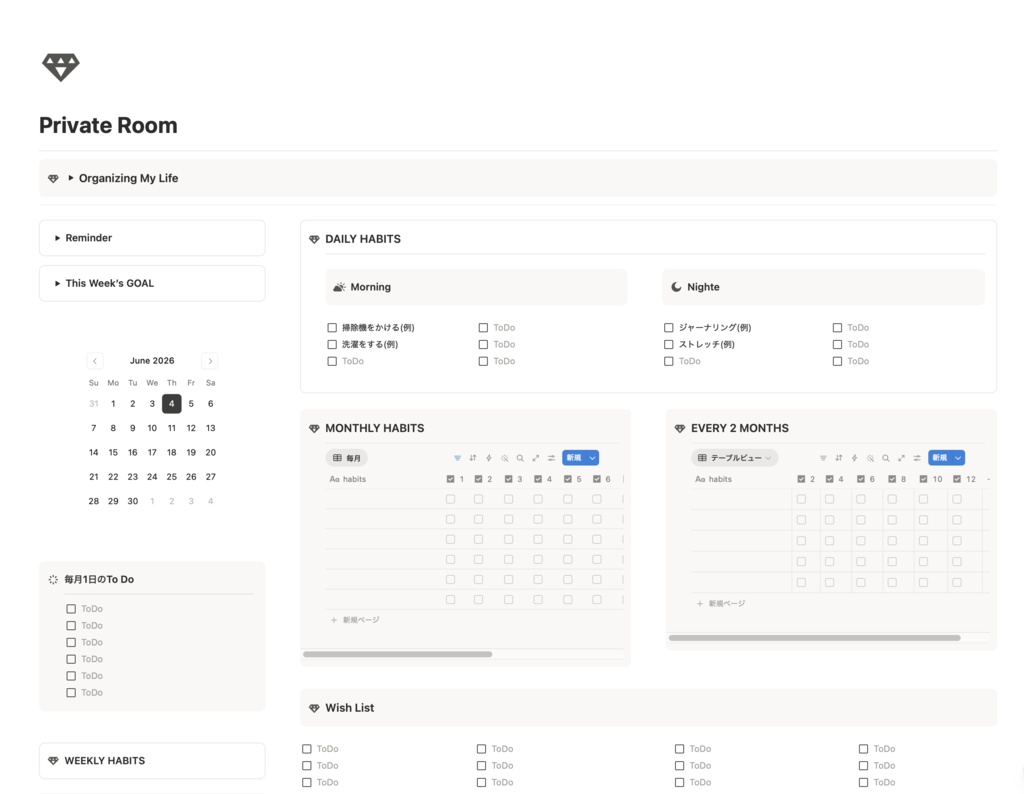
Task: Click column 5 checkbox header in MONTHLY HABITS
Action: tap(572, 479)
